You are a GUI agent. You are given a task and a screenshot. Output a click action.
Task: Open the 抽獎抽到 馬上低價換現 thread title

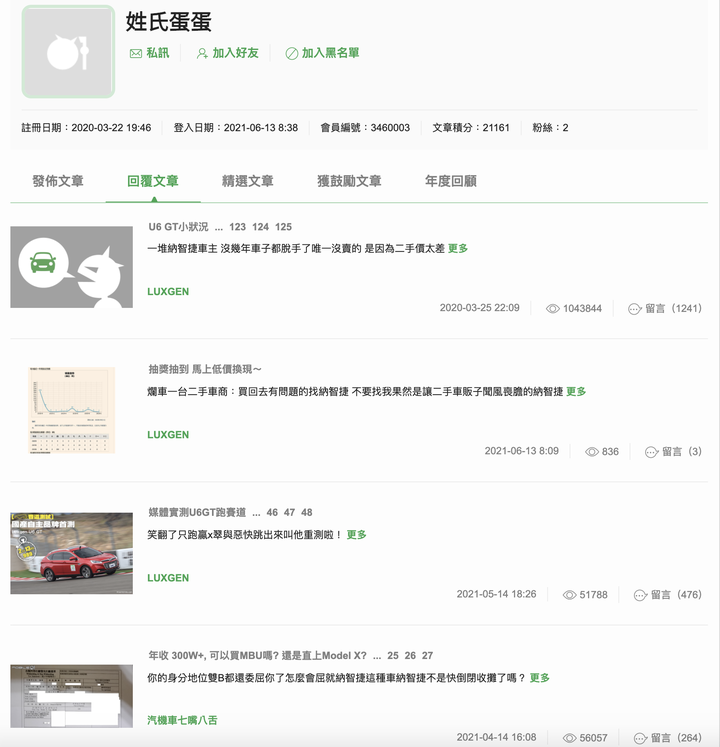click(205, 369)
